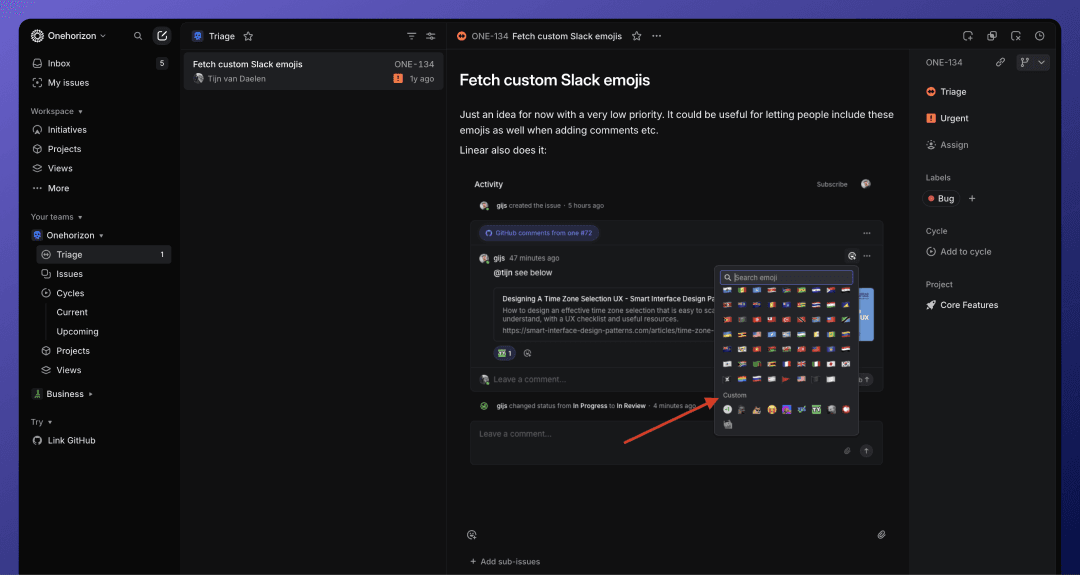
Task: Select Triage under the Onehorizon team
Action: pyautogui.click(x=103, y=255)
